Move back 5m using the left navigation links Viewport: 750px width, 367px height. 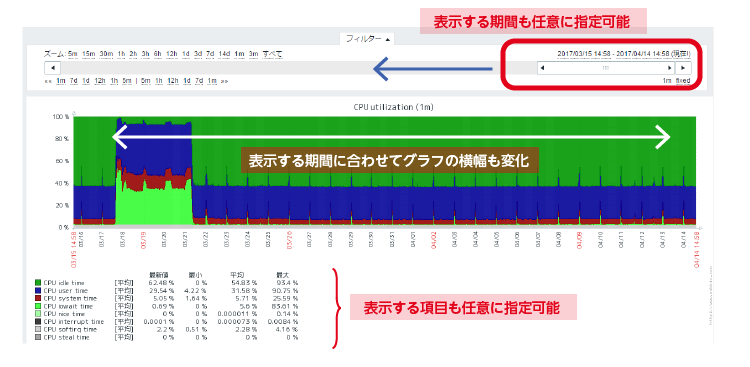click(x=127, y=80)
